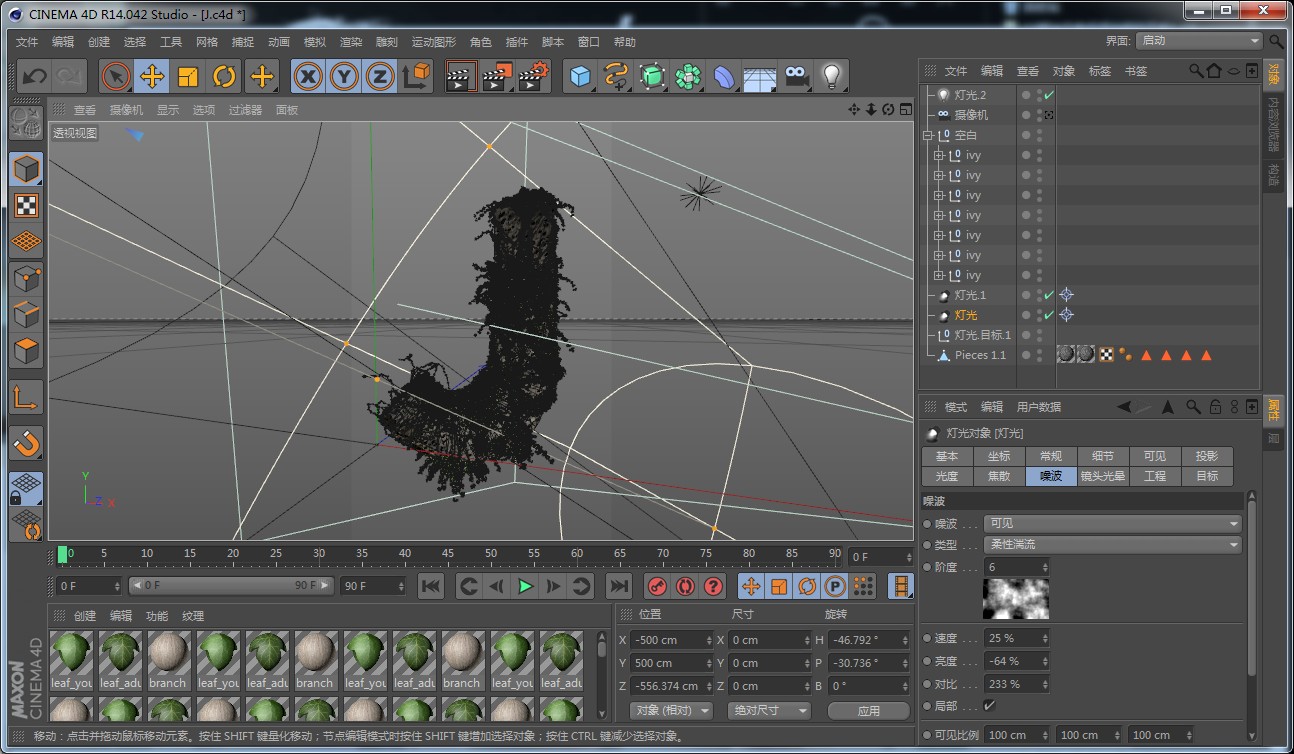Click the 应用 apply button

coord(869,711)
